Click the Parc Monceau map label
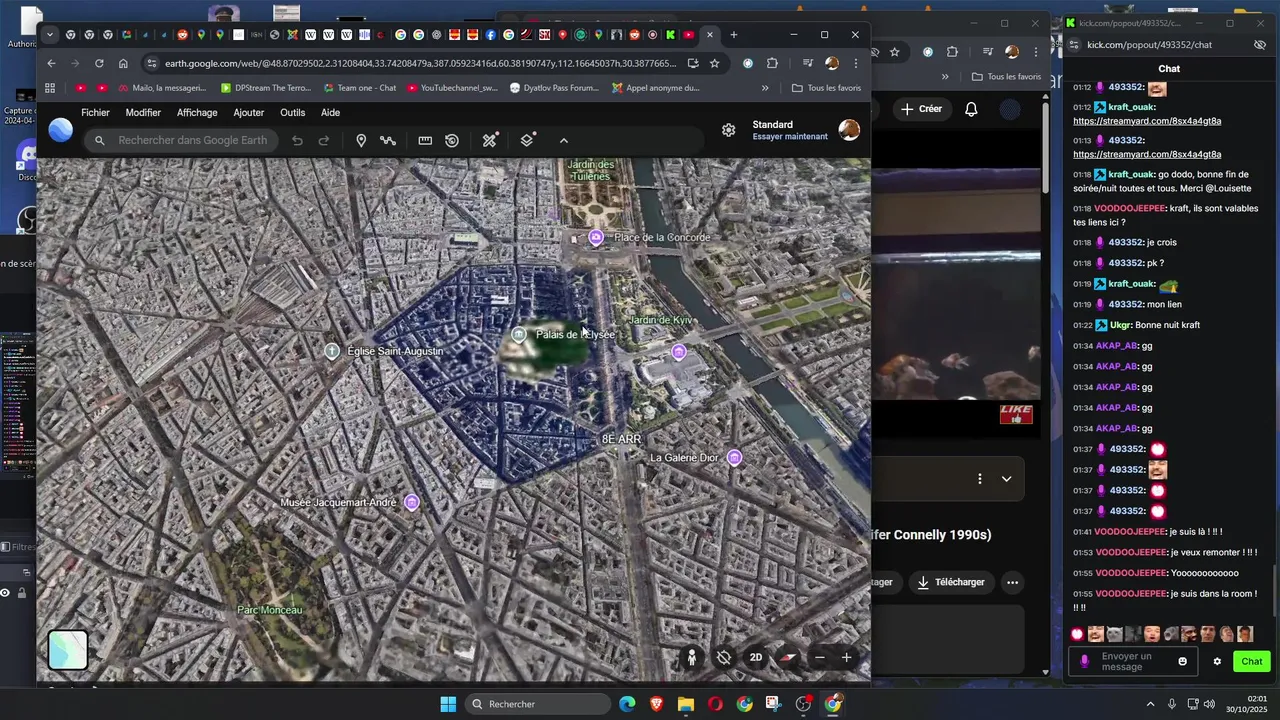The image size is (1280, 720). [269, 610]
